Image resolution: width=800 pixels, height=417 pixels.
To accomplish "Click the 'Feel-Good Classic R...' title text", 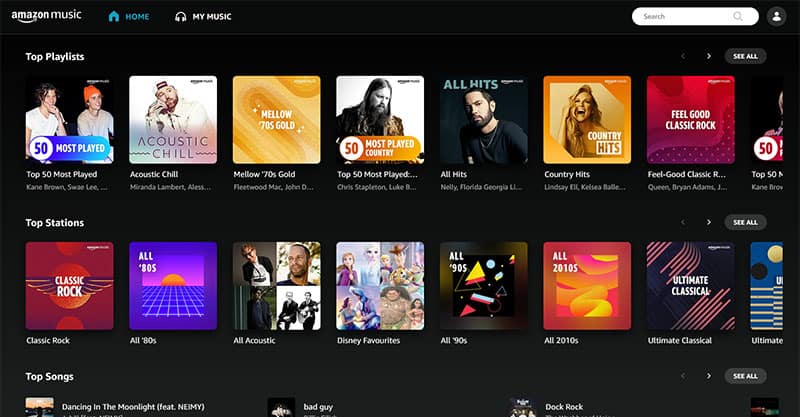I will [687, 174].
